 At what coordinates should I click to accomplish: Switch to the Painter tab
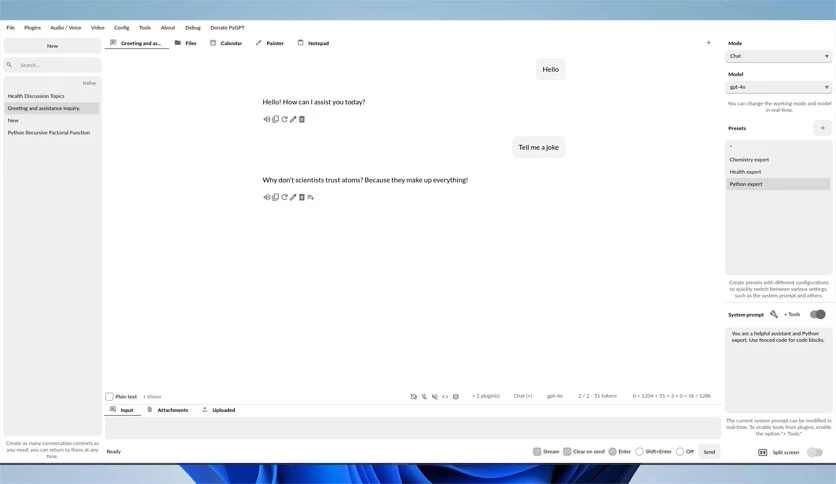tap(270, 43)
